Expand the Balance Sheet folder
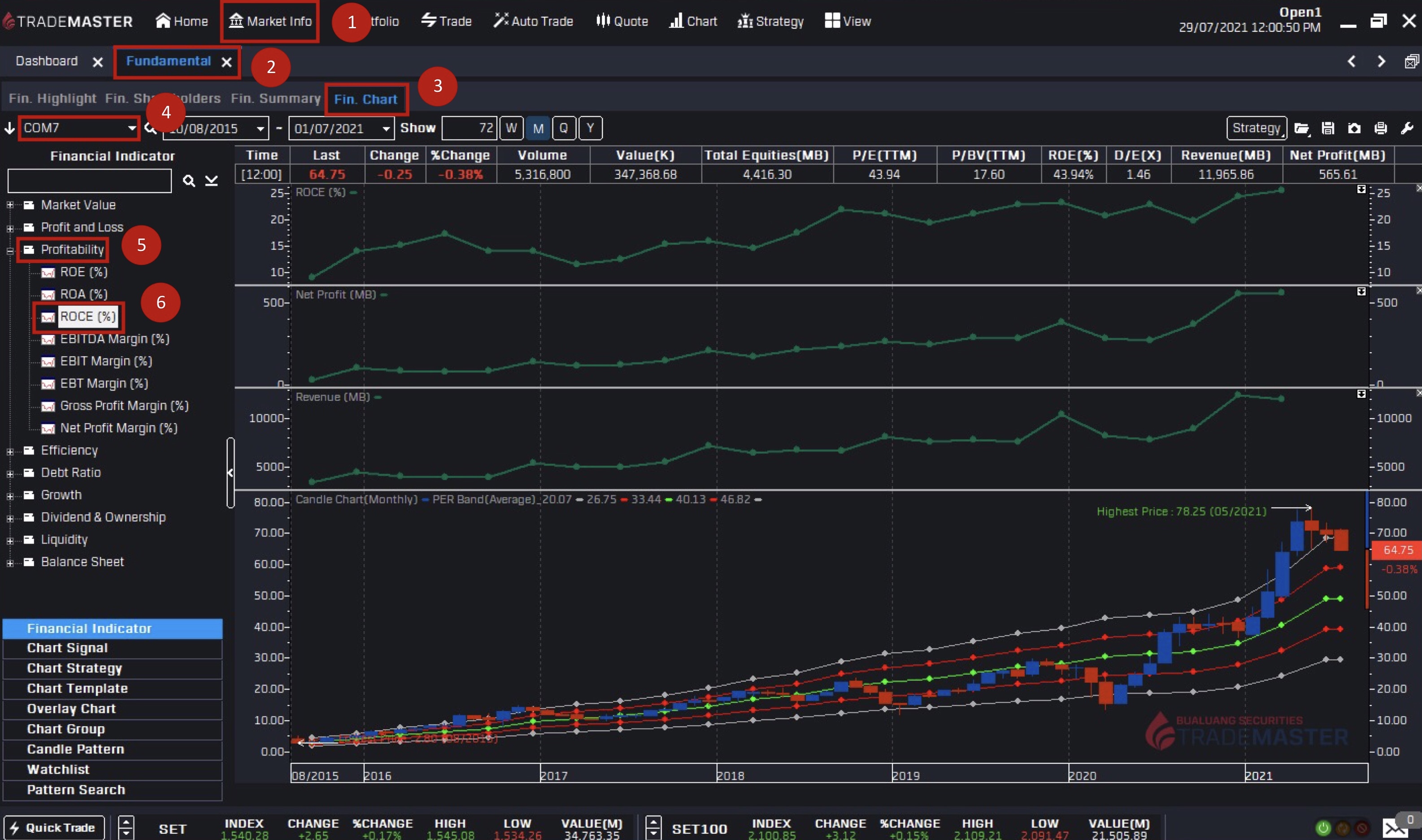1422x840 pixels. pyautogui.click(x=9, y=563)
